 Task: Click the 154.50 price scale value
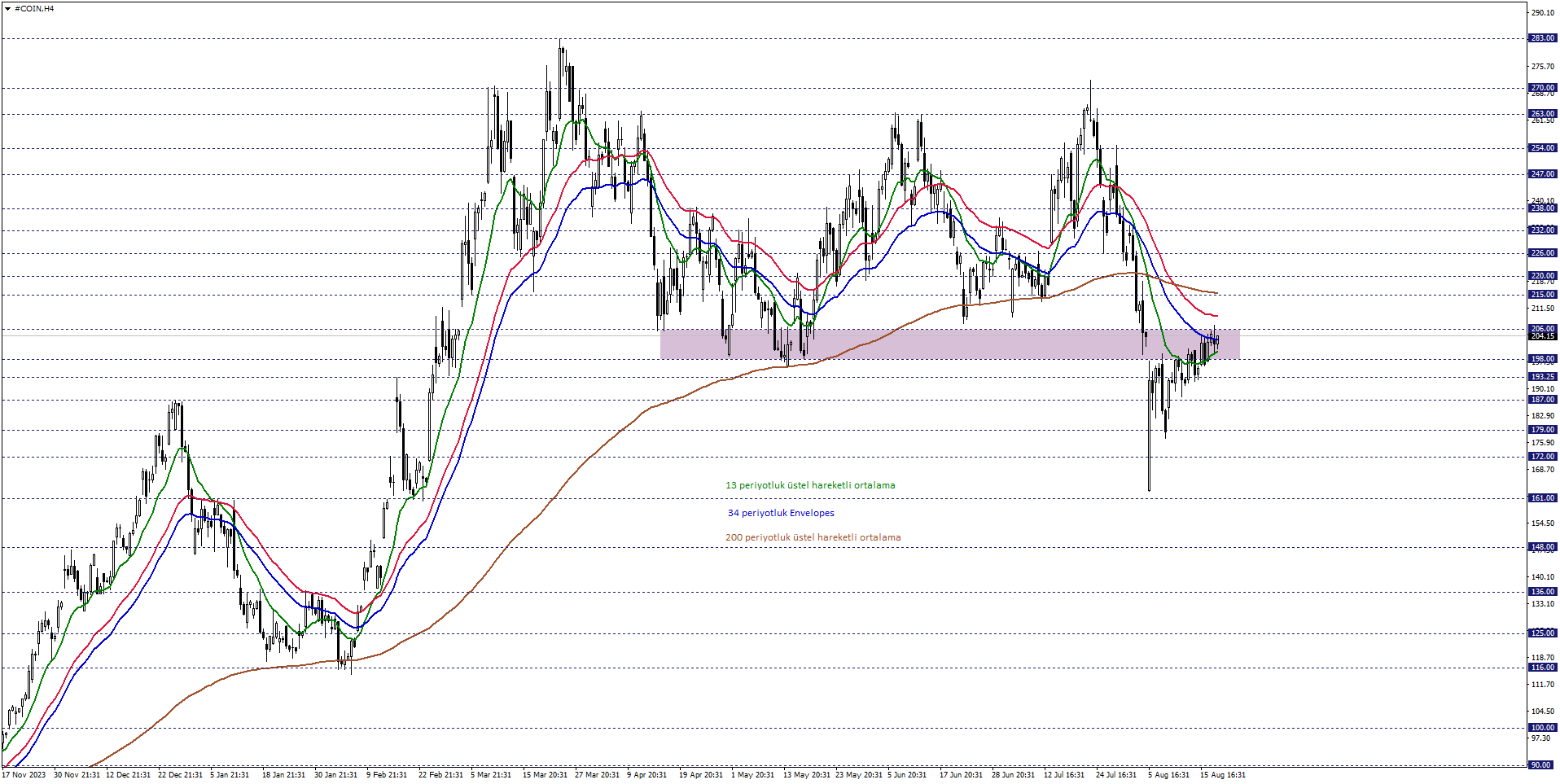(x=1542, y=523)
